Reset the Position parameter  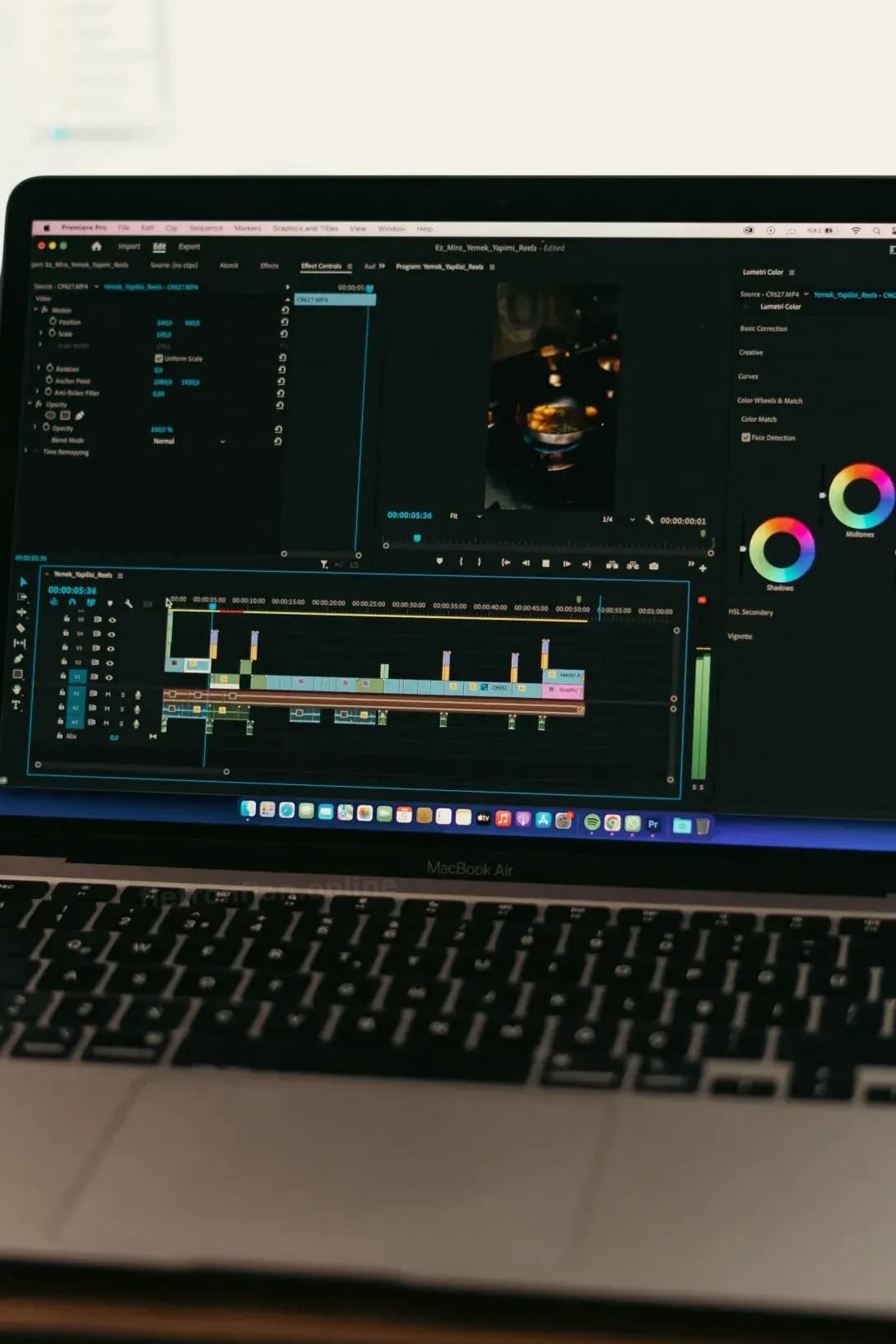(x=285, y=322)
